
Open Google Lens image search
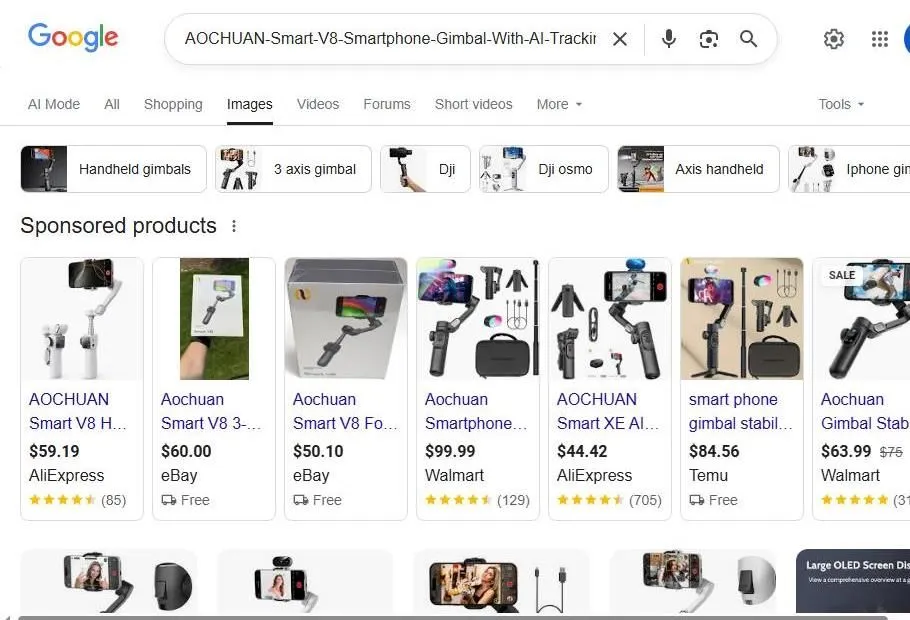[709, 39]
